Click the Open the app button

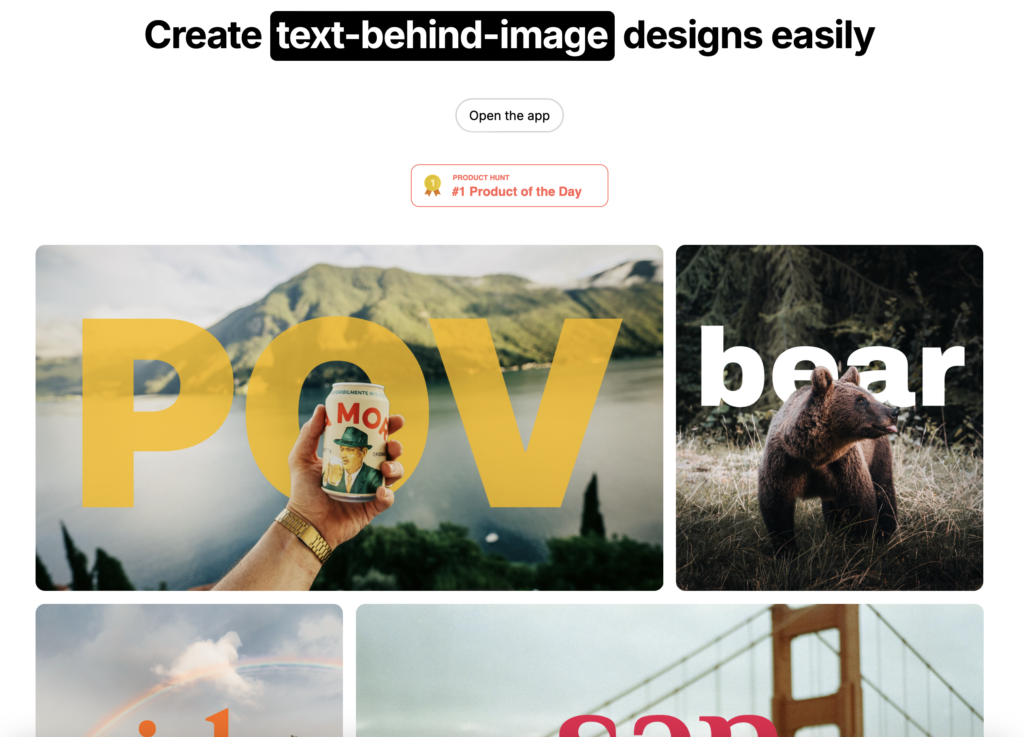[509, 116]
